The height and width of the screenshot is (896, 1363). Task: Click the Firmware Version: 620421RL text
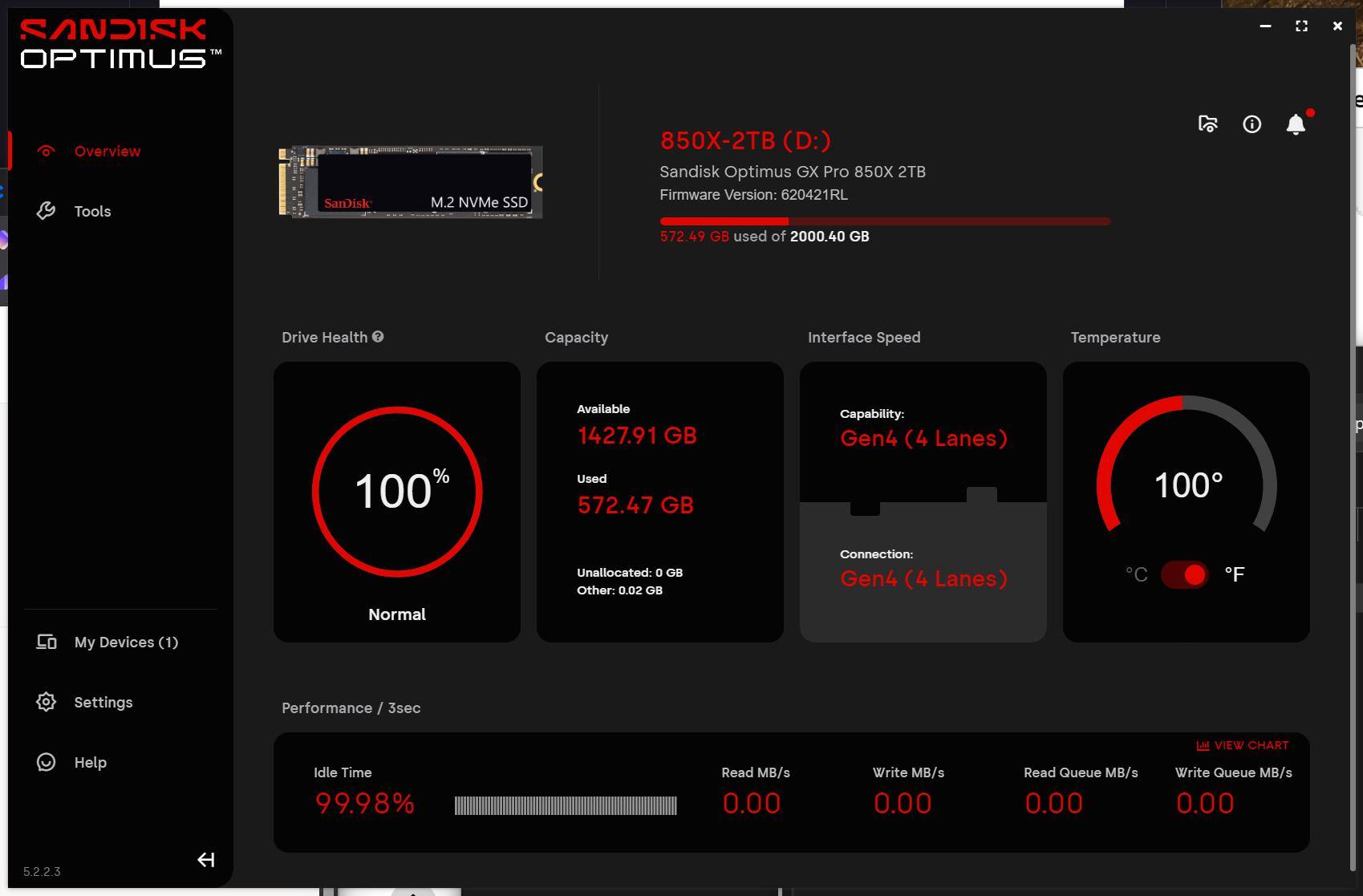[x=753, y=195]
